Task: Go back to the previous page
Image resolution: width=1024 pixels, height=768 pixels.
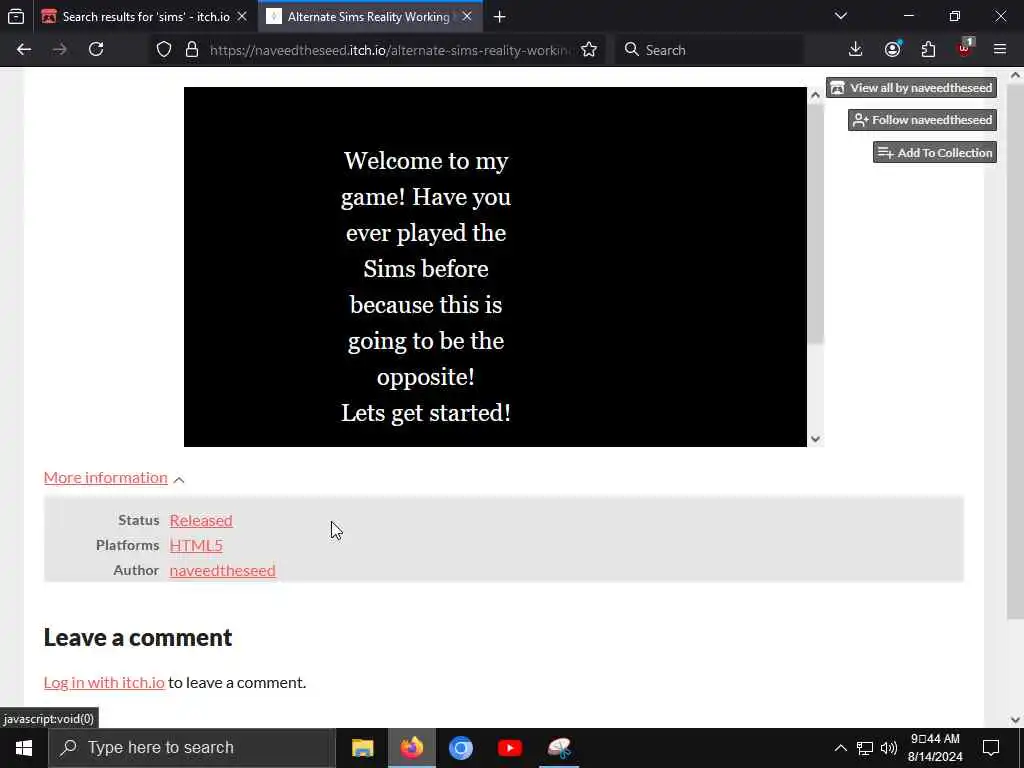Action: pos(24,50)
